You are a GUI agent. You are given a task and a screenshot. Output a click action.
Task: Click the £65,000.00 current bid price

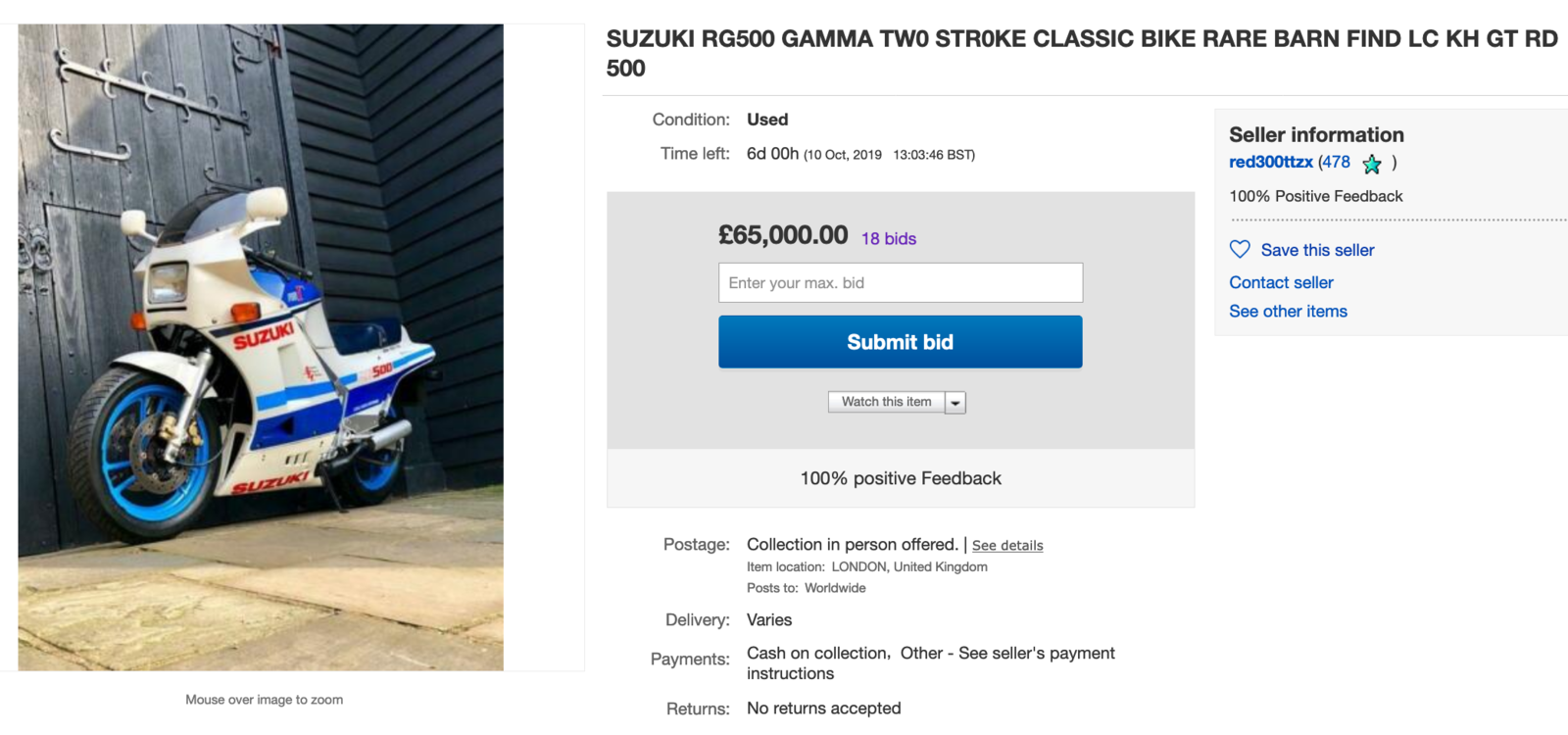tap(782, 235)
